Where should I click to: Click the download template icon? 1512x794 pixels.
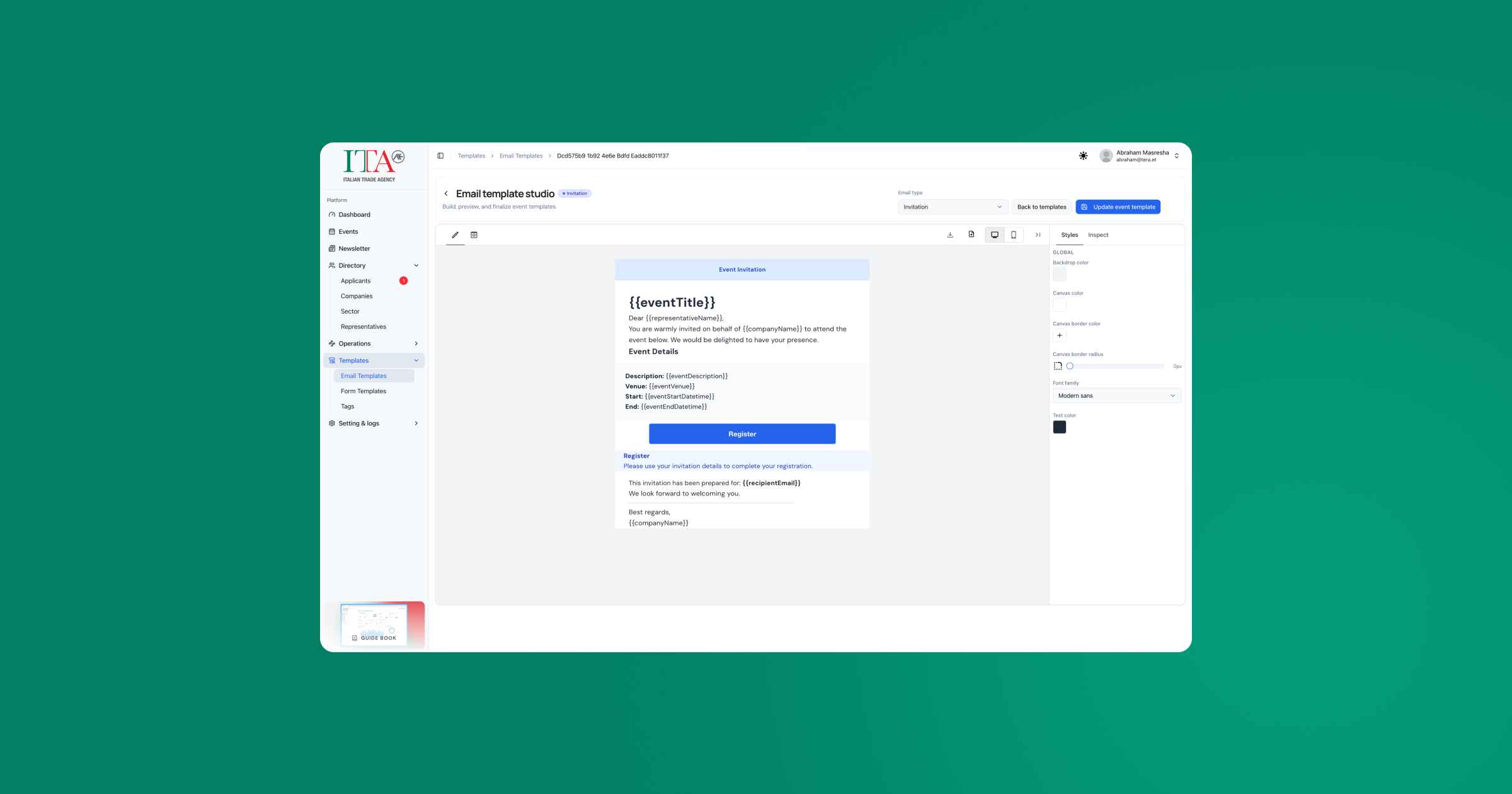point(950,235)
